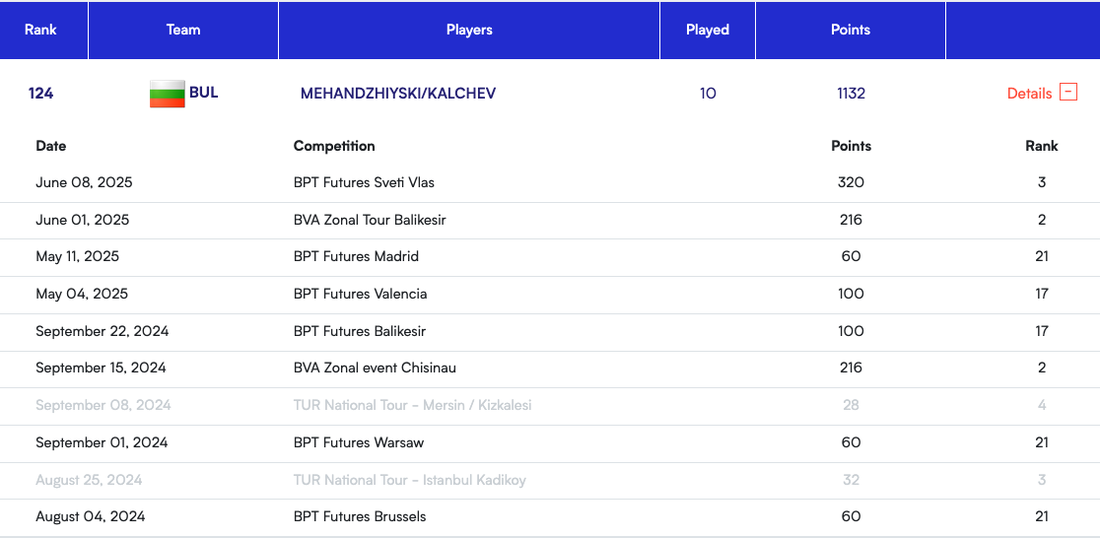Click BPT Futures Balikesir competition
The image size is (1100, 538).
362,331
